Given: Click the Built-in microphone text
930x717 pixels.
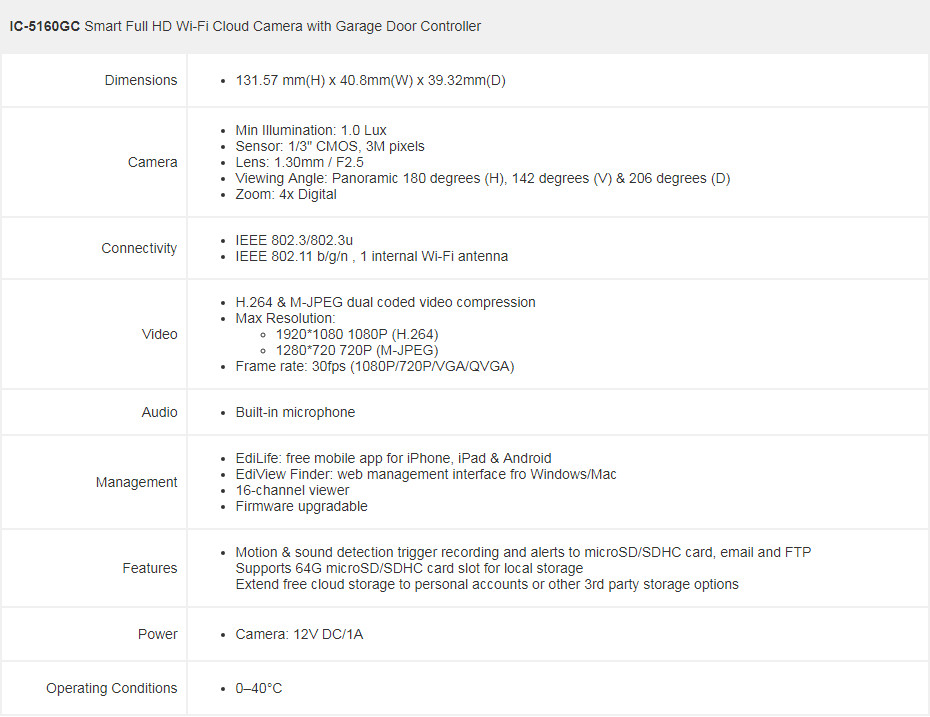Looking at the screenshot, I should [x=295, y=412].
